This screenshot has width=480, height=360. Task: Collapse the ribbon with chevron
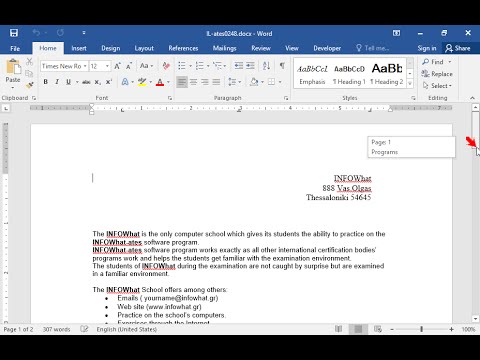pyautogui.click(x=472, y=98)
